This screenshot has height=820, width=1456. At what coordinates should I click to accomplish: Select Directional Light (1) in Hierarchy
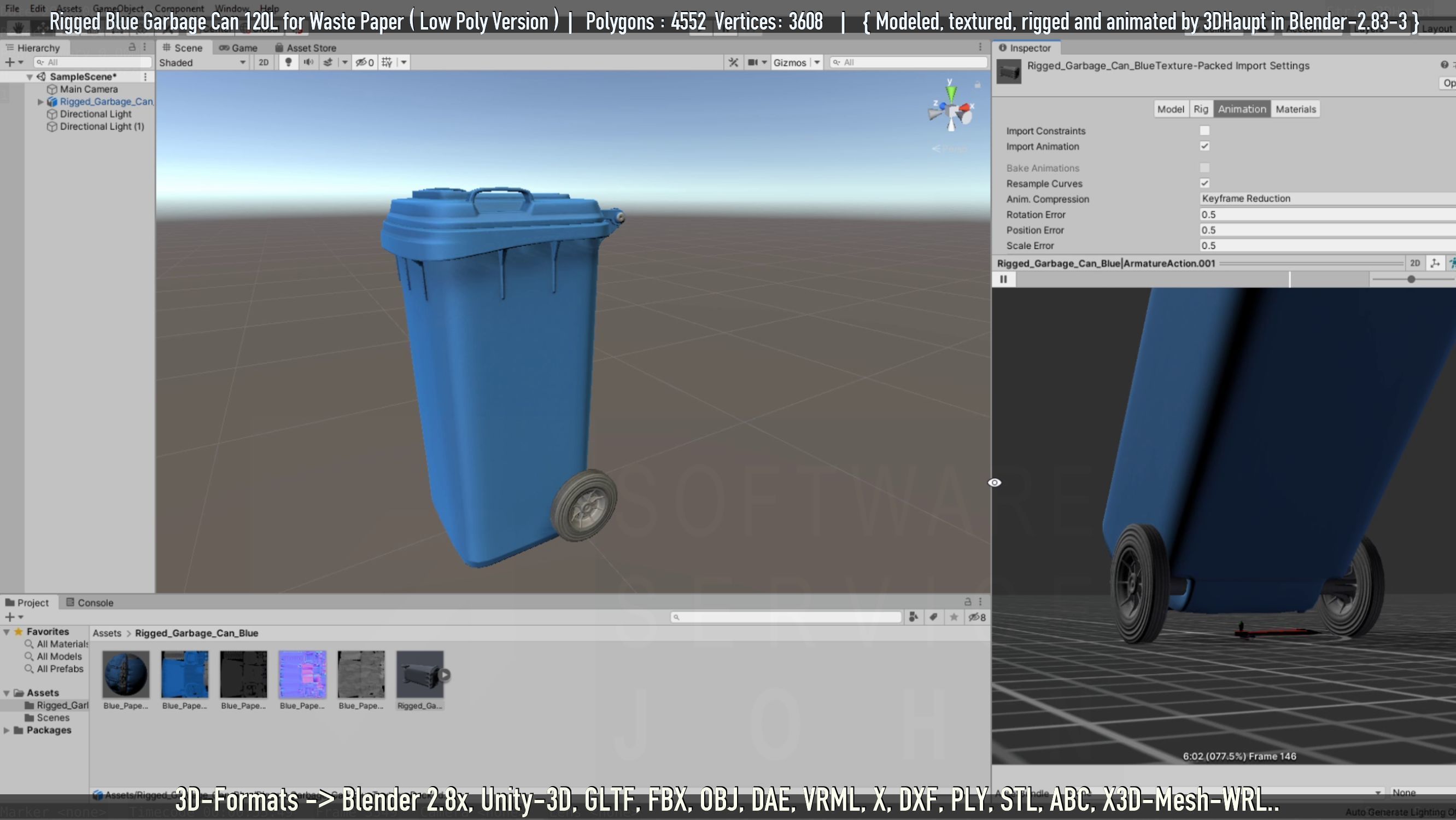click(x=102, y=127)
